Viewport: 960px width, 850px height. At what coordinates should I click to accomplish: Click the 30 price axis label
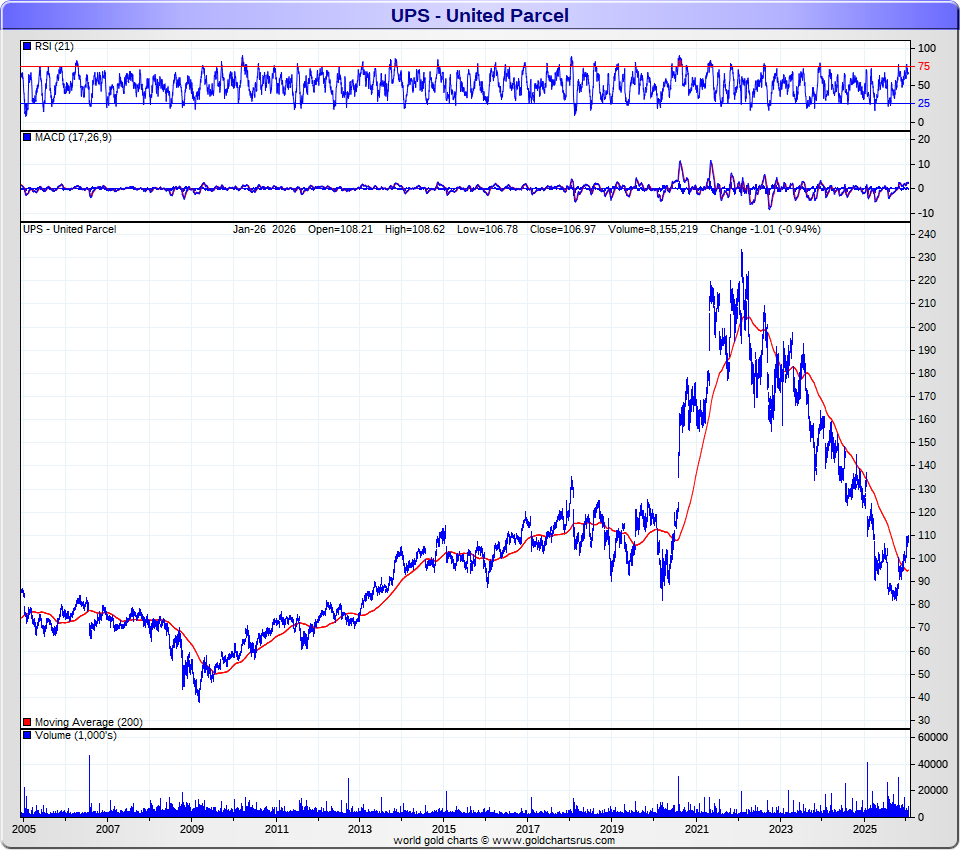pyautogui.click(x=924, y=720)
